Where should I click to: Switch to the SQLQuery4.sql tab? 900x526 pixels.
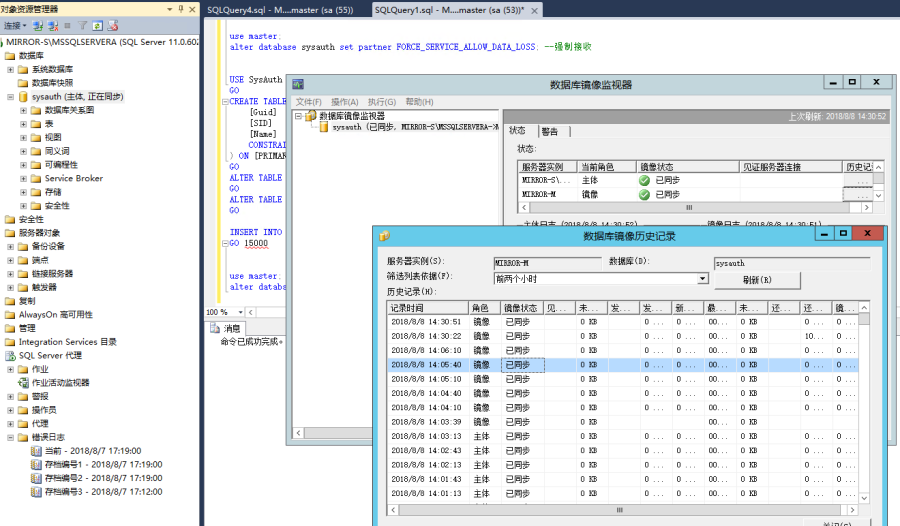(280, 10)
